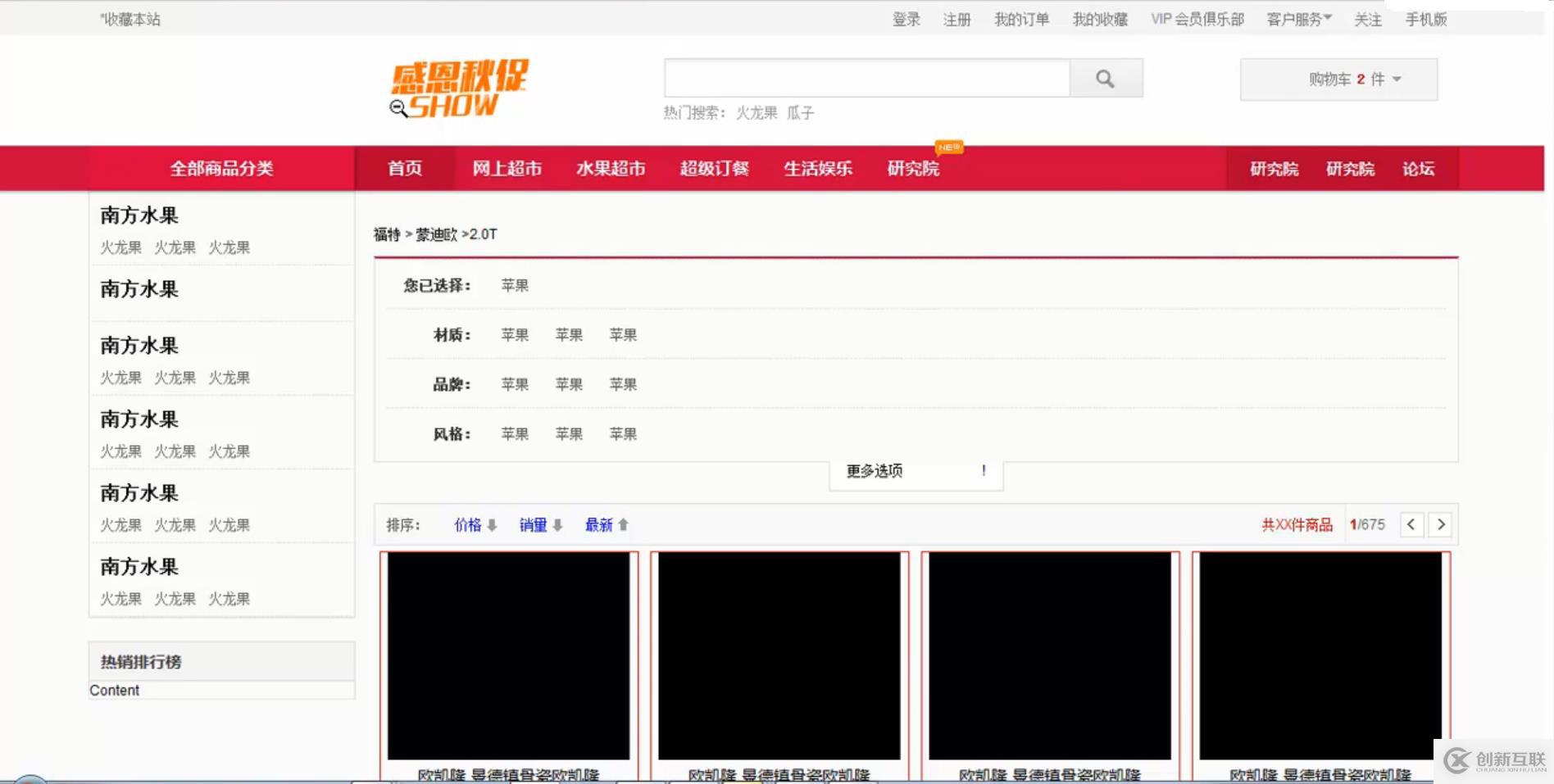Screen dimensions: 1554x784
Task: Open second product thumbnail image
Action: click(x=779, y=655)
